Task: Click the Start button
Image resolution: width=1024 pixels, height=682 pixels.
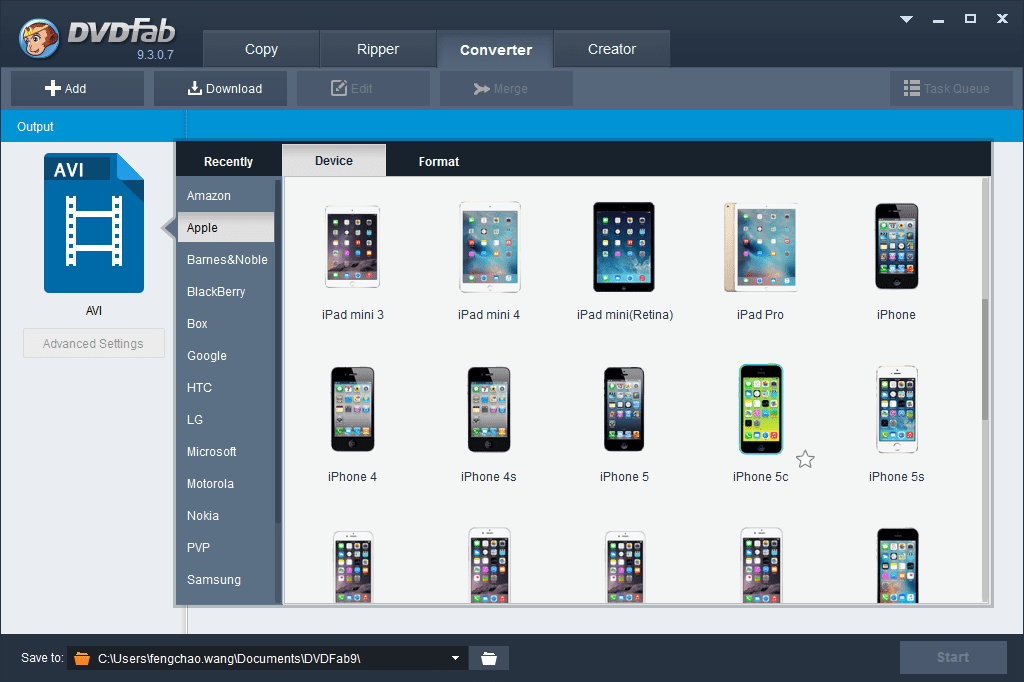Action: click(x=953, y=657)
